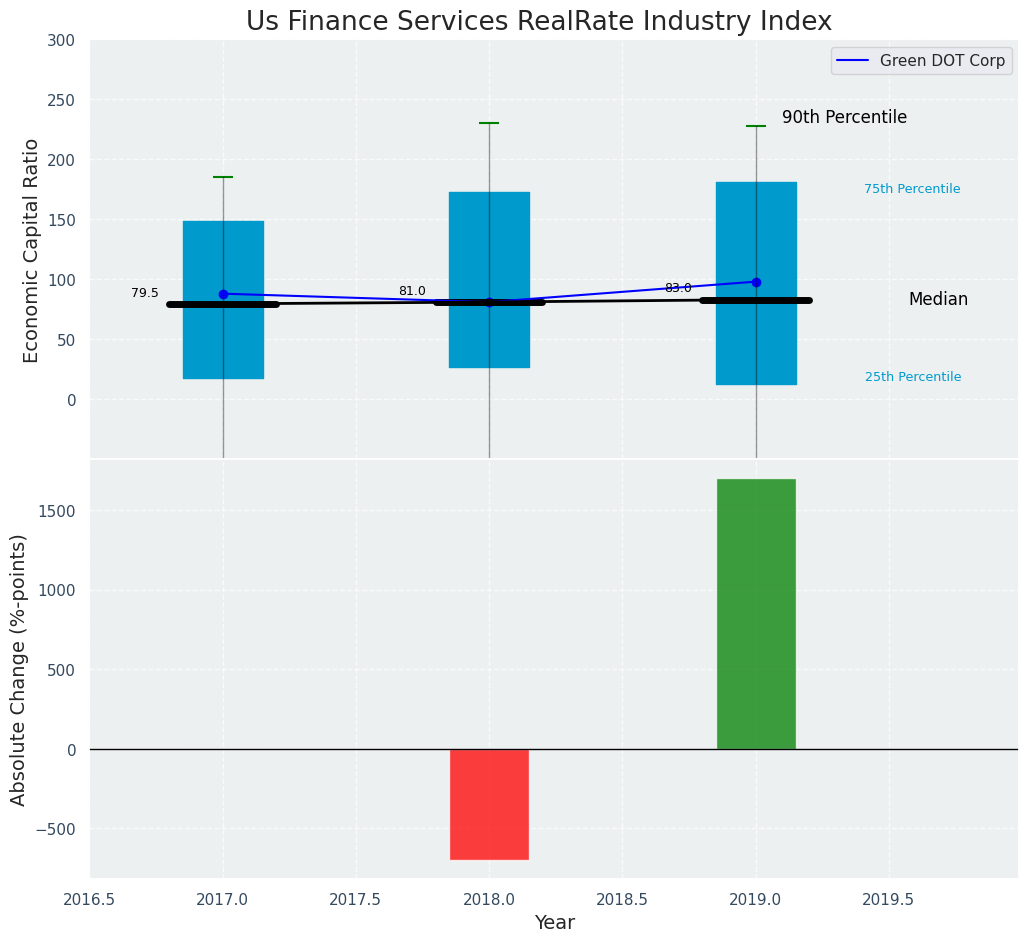The width and height of the screenshot is (1029, 942).
Task: Click the Absolute Change (%-points) axis label
Action: pyautogui.click(x=19, y=669)
